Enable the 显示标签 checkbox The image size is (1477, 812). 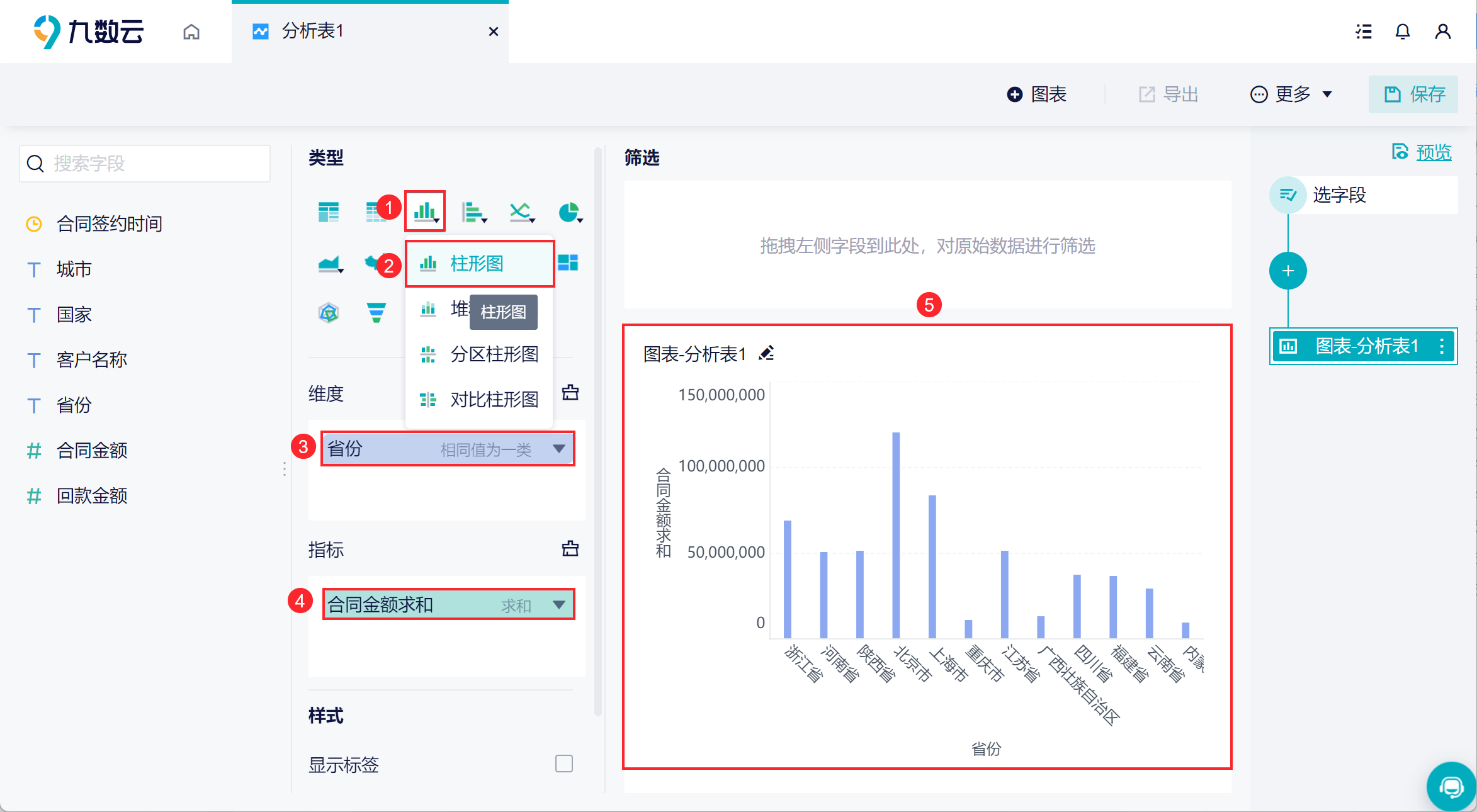coord(563,764)
